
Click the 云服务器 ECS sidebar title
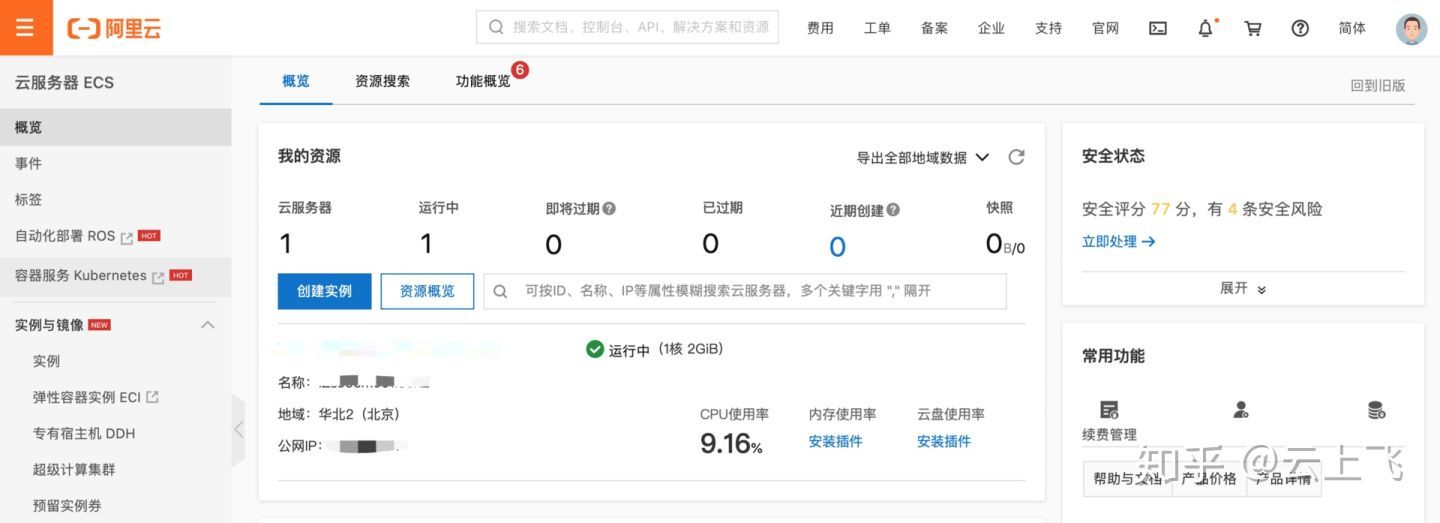click(x=64, y=82)
